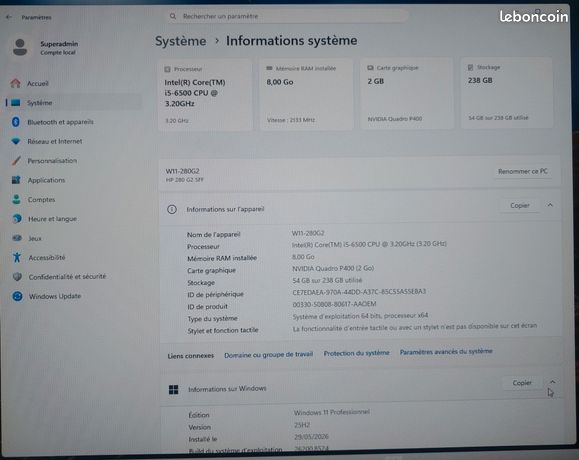Click the Système breadcrumb in the title
The image size is (579, 460).
[x=181, y=41]
